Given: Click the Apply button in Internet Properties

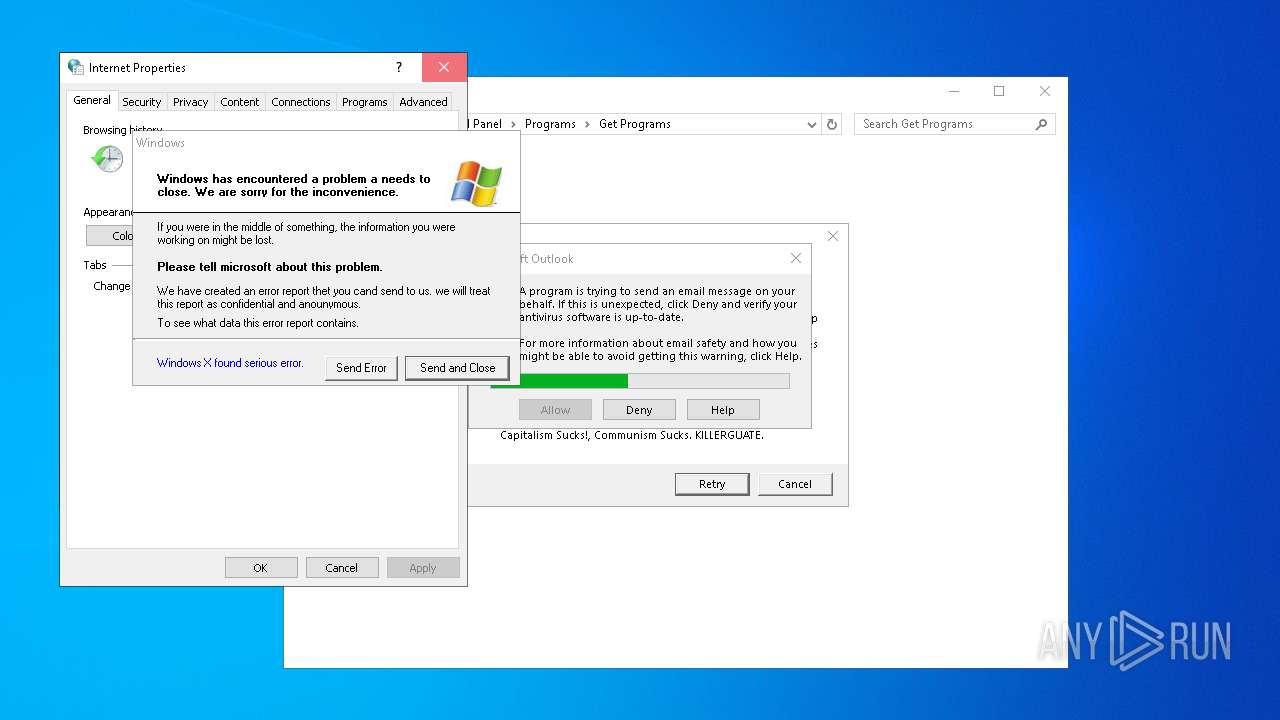Looking at the screenshot, I should click(x=423, y=568).
